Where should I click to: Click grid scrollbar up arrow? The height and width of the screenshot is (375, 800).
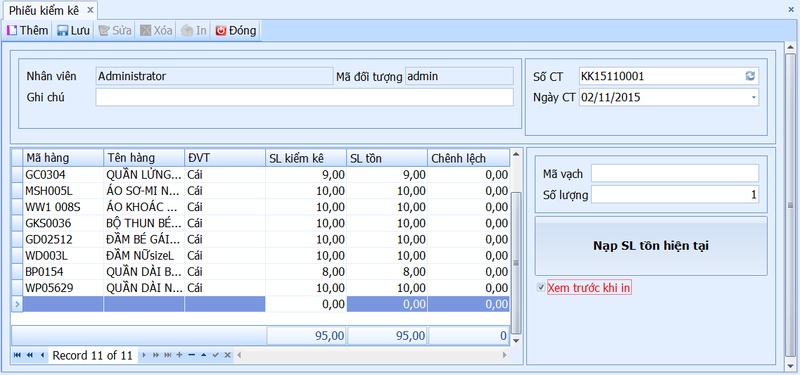pyautogui.click(x=516, y=154)
